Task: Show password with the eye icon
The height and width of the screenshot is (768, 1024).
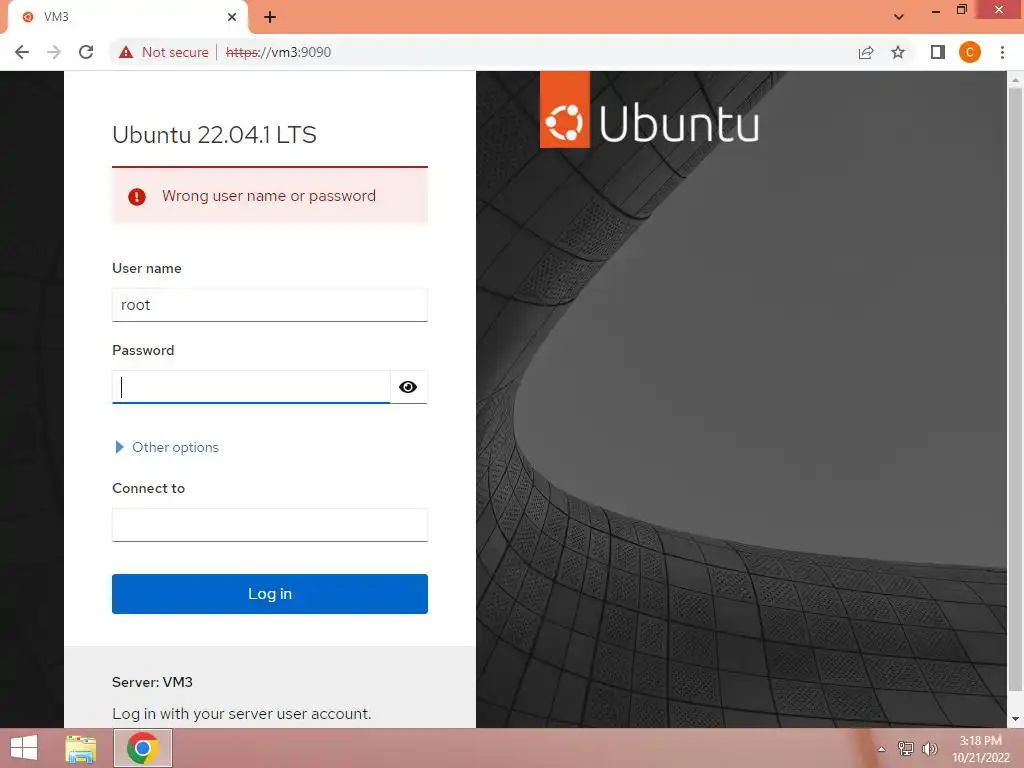Action: [408, 387]
